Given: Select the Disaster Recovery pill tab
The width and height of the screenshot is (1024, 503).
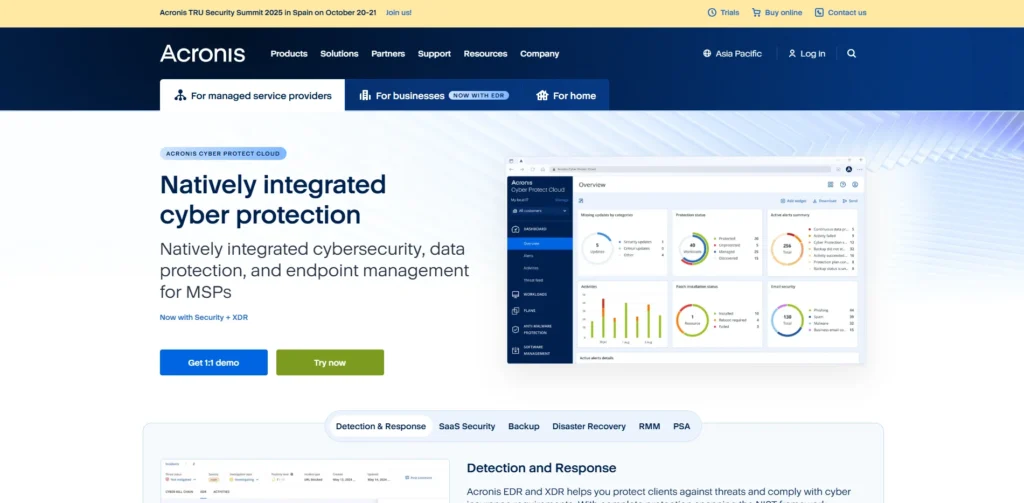Looking at the screenshot, I should point(589,426).
